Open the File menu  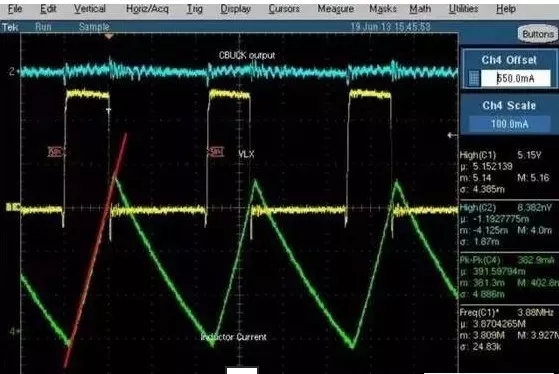click(15, 9)
